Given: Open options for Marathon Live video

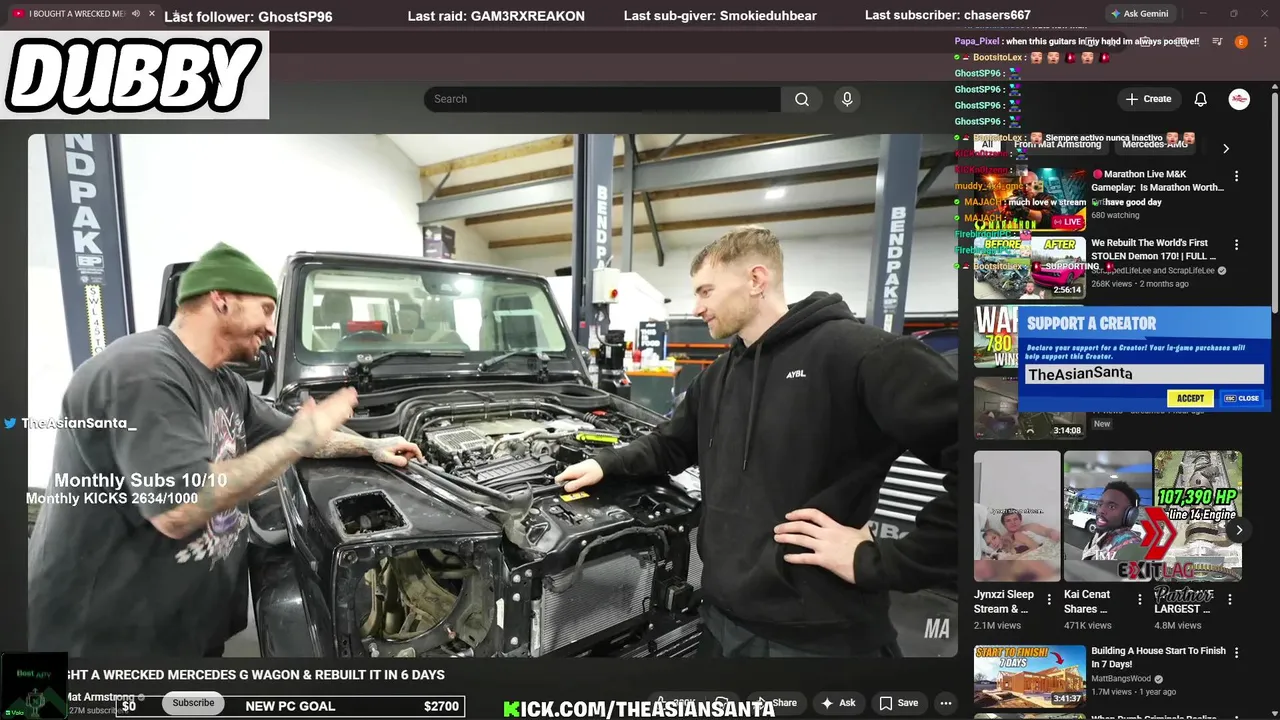Looking at the screenshot, I should (x=1236, y=176).
